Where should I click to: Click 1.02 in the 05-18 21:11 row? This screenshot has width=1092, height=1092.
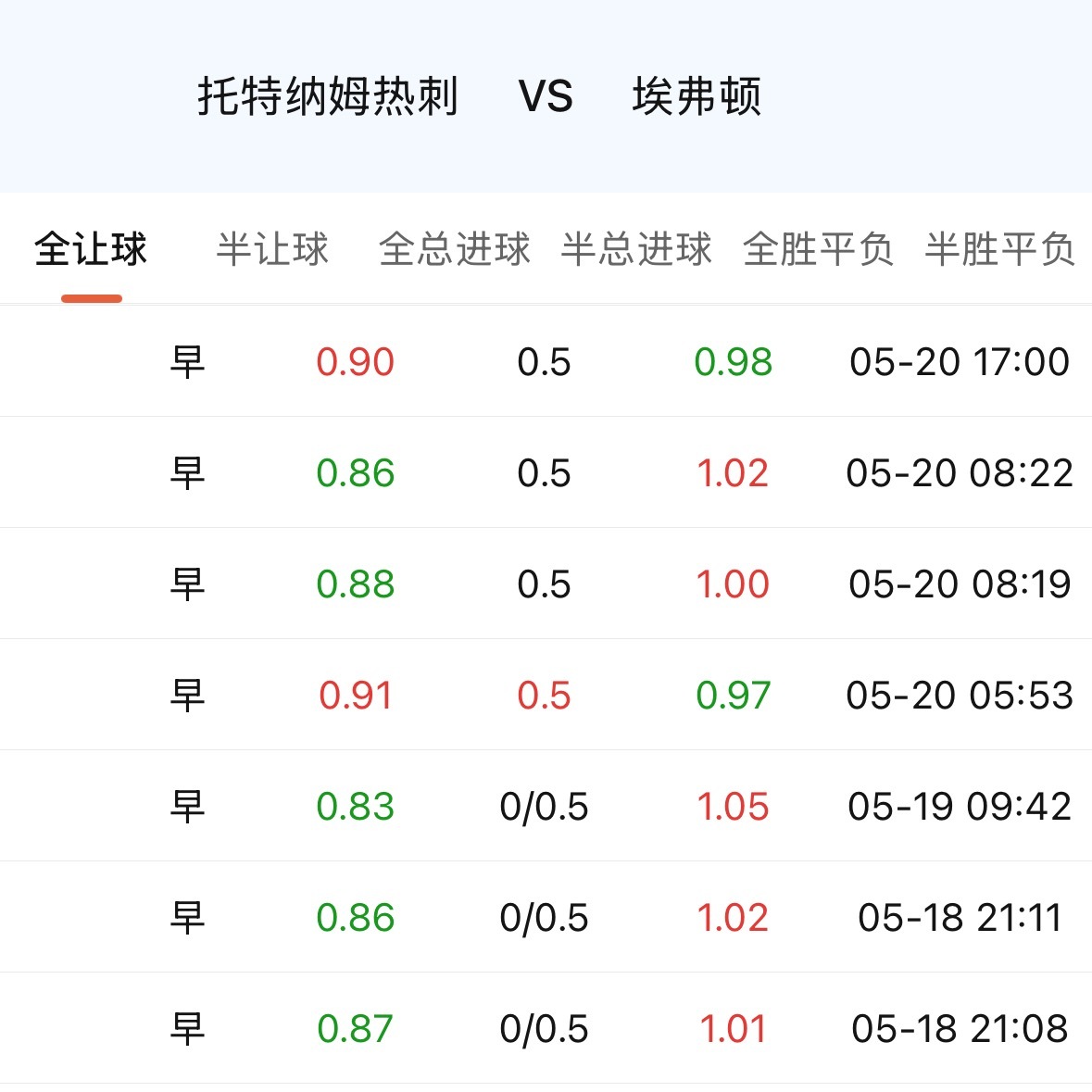tap(734, 918)
